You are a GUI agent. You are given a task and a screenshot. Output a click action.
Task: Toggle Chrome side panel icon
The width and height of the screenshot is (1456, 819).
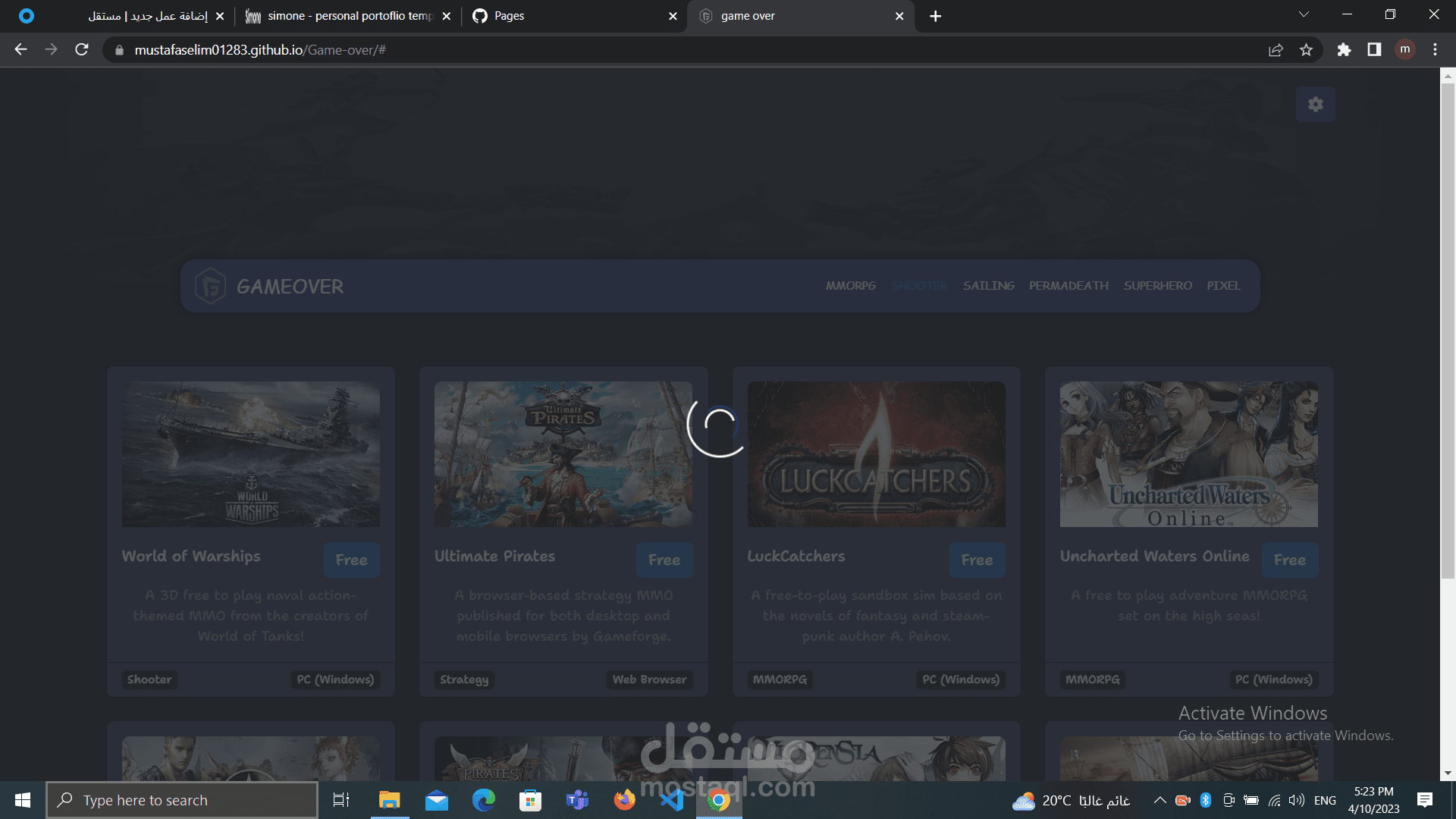pyautogui.click(x=1374, y=50)
